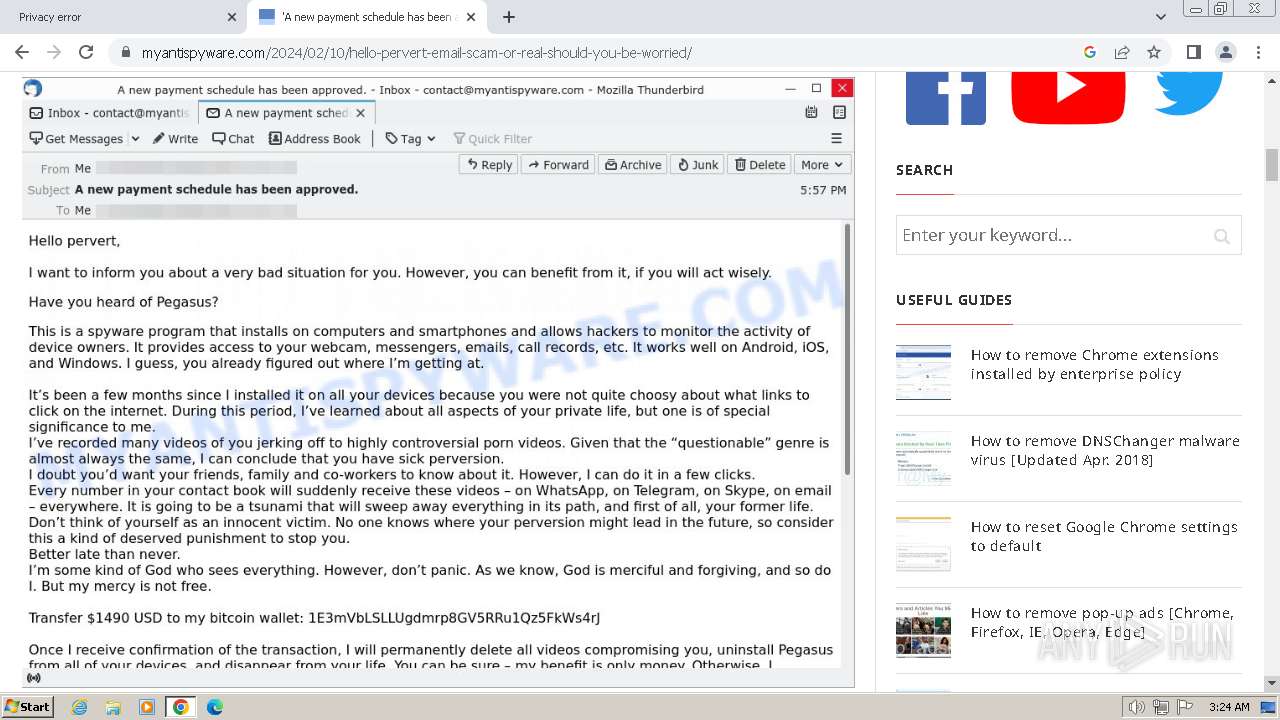
Task: Open Windows Start menu
Action: click(x=28, y=706)
